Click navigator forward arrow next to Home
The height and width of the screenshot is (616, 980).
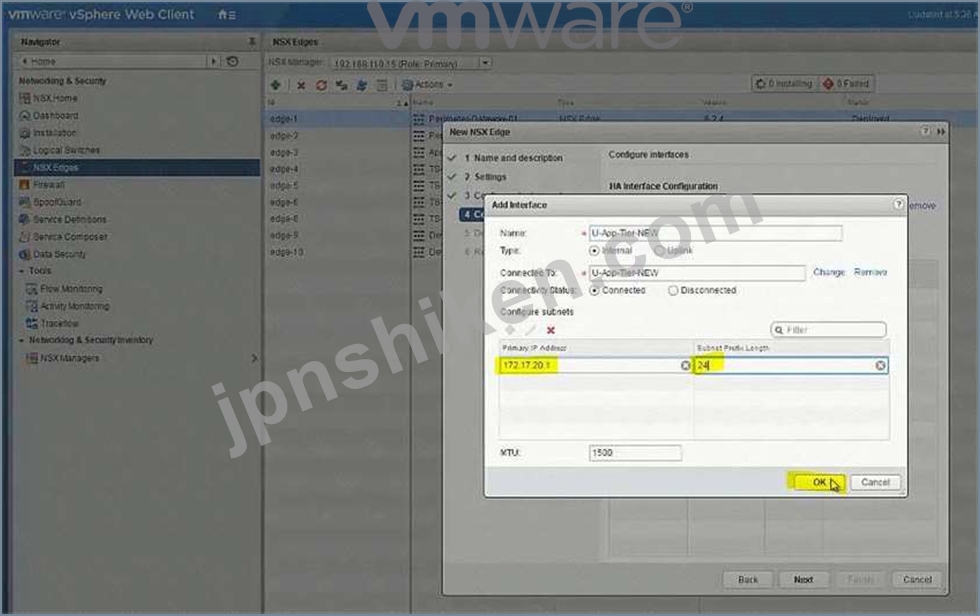tap(214, 61)
